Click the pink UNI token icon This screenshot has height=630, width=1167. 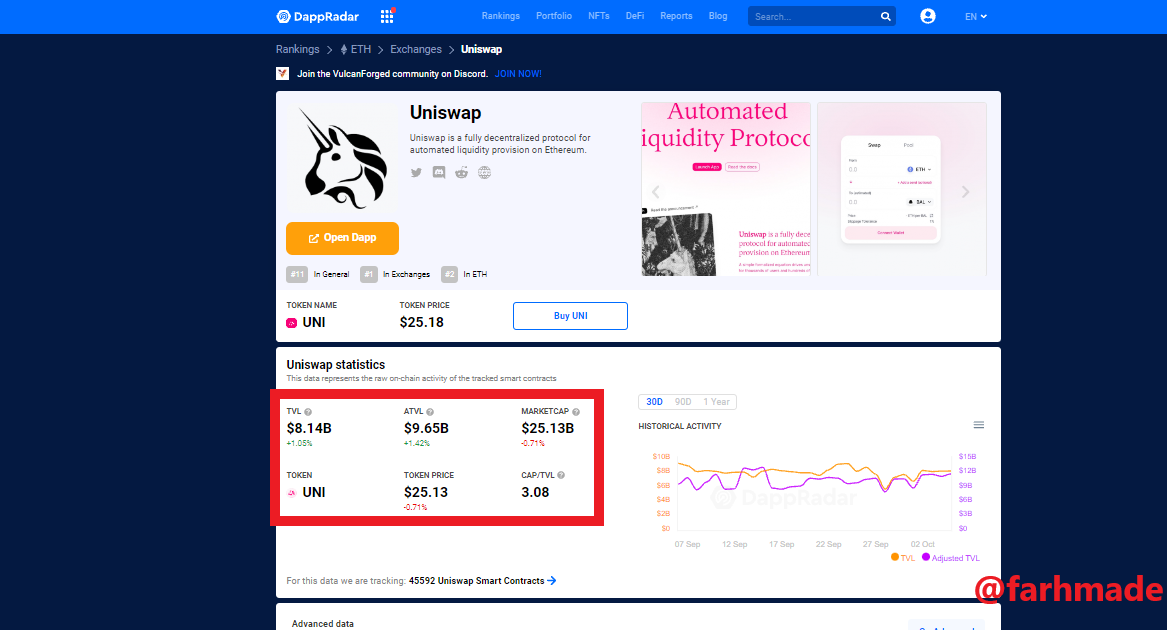(292, 323)
